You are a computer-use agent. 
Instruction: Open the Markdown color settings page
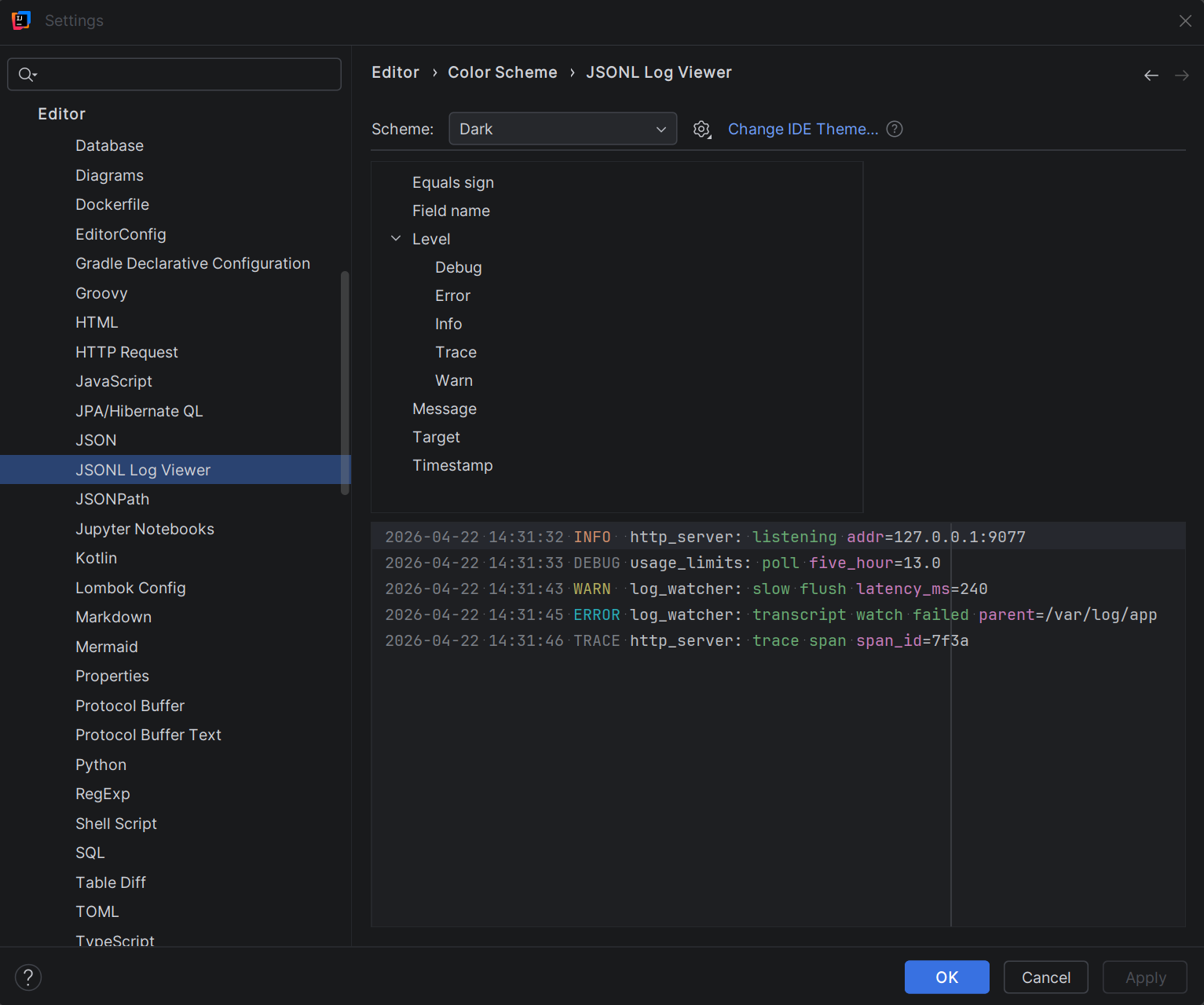coord(113,617)
